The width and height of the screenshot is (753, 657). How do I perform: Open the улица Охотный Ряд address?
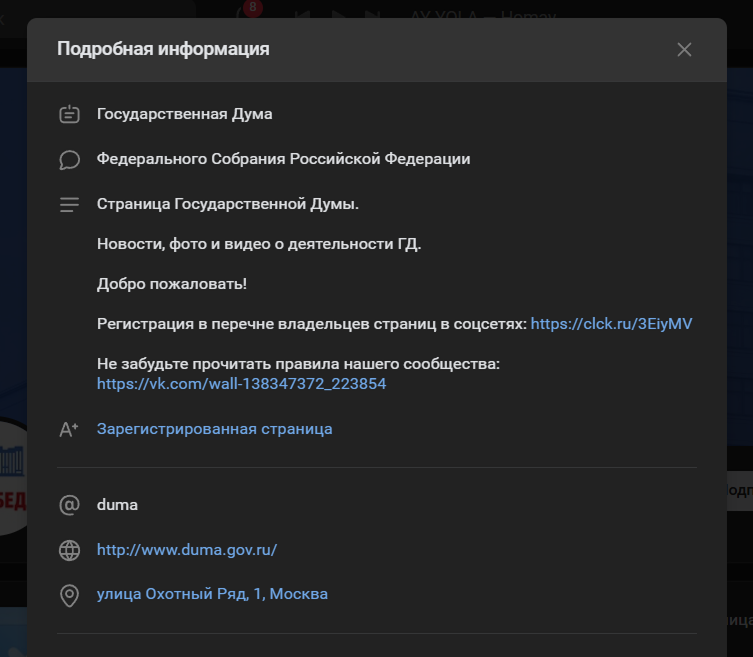pyautogui.click(x=212, y=594)
